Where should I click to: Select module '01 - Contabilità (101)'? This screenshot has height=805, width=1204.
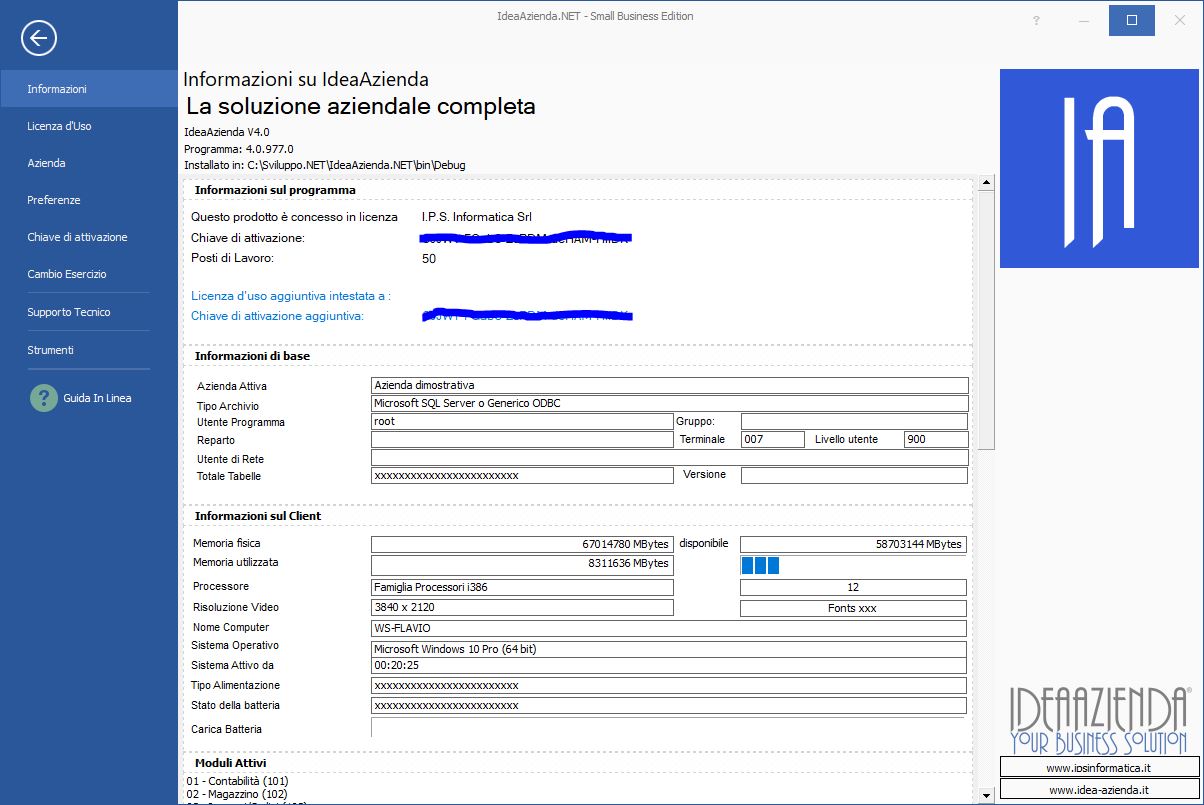pos(237,780)
